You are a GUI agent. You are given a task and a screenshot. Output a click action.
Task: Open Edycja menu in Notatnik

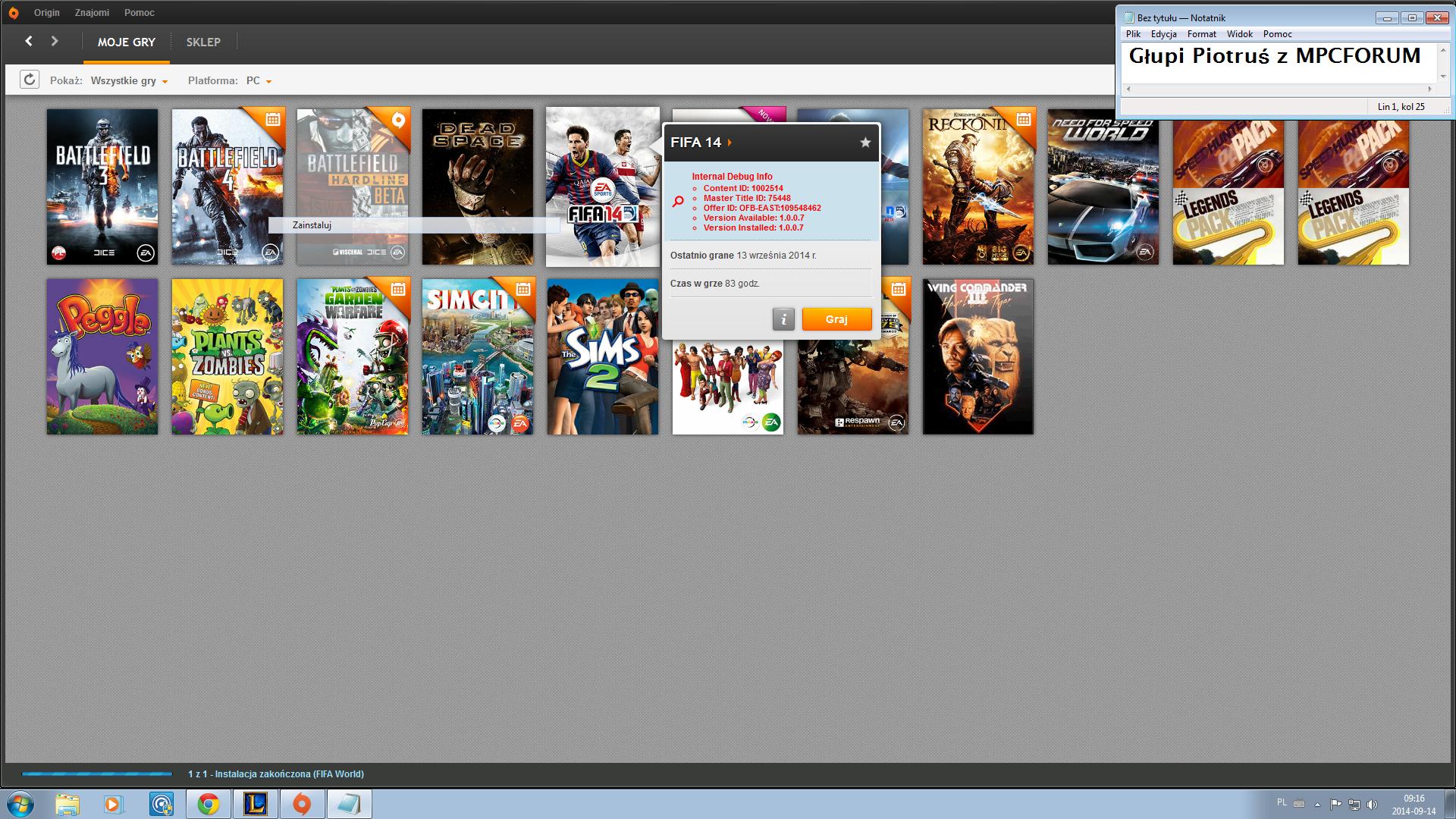(x=1163, y=34)
